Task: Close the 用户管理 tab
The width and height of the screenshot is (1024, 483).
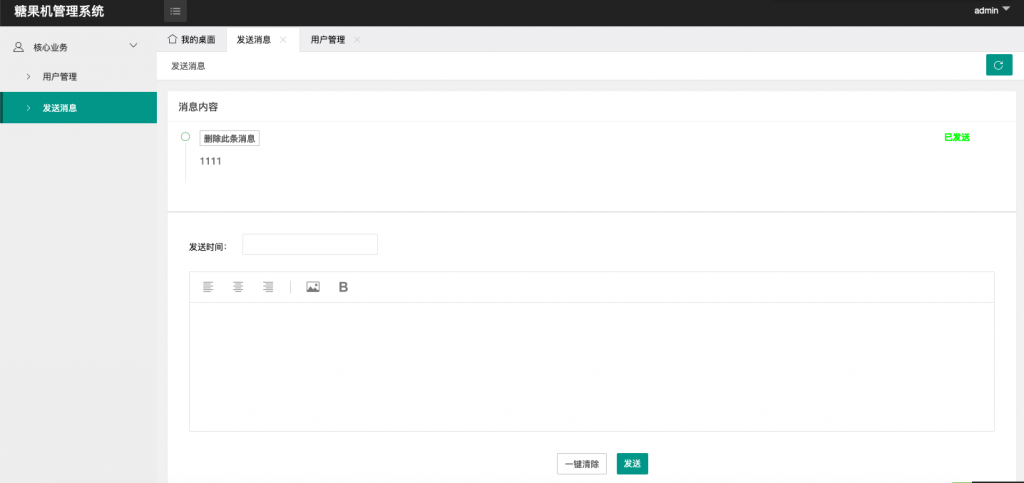Action: pyautogui.click(x=357, y=40)
